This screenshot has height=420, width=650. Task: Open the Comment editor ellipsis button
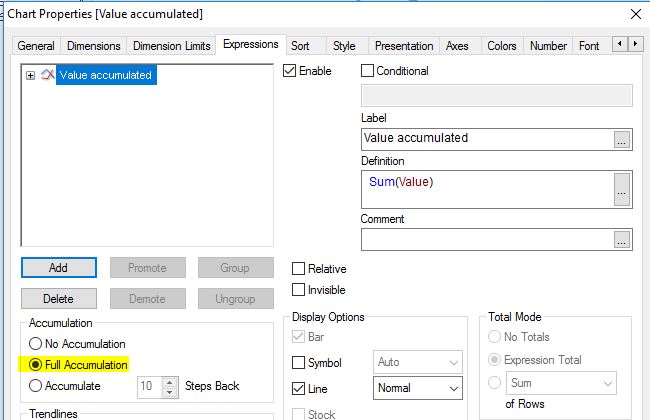(622, 239)
